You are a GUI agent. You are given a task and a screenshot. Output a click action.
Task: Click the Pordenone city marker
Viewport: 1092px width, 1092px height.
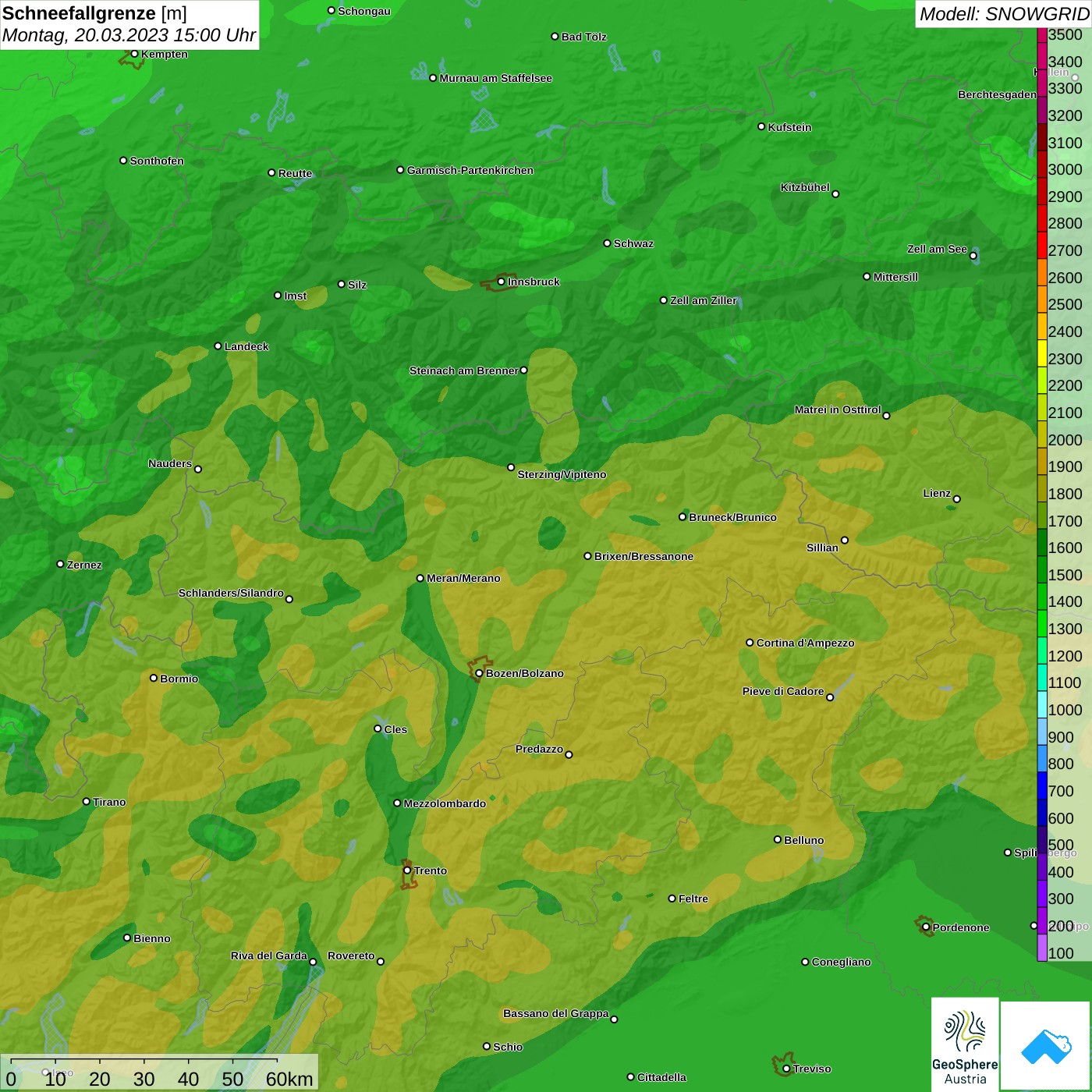pos(926,927)
